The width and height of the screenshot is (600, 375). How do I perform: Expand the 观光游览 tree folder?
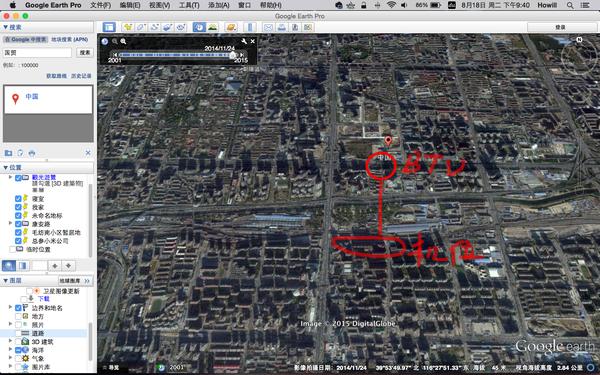(10, 177)
